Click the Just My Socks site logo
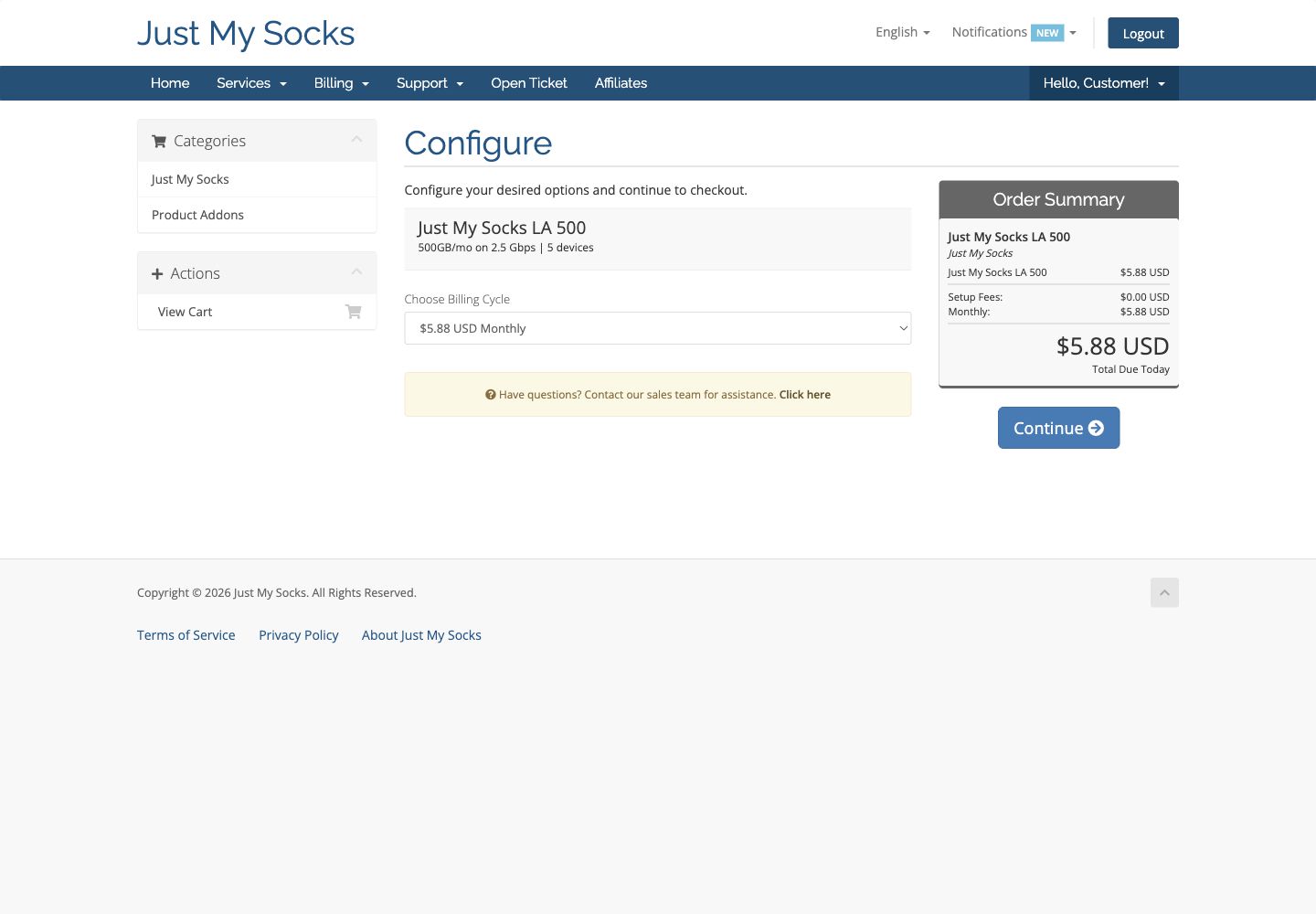This screenshot has width=1316, height=914. click(246, 34)
